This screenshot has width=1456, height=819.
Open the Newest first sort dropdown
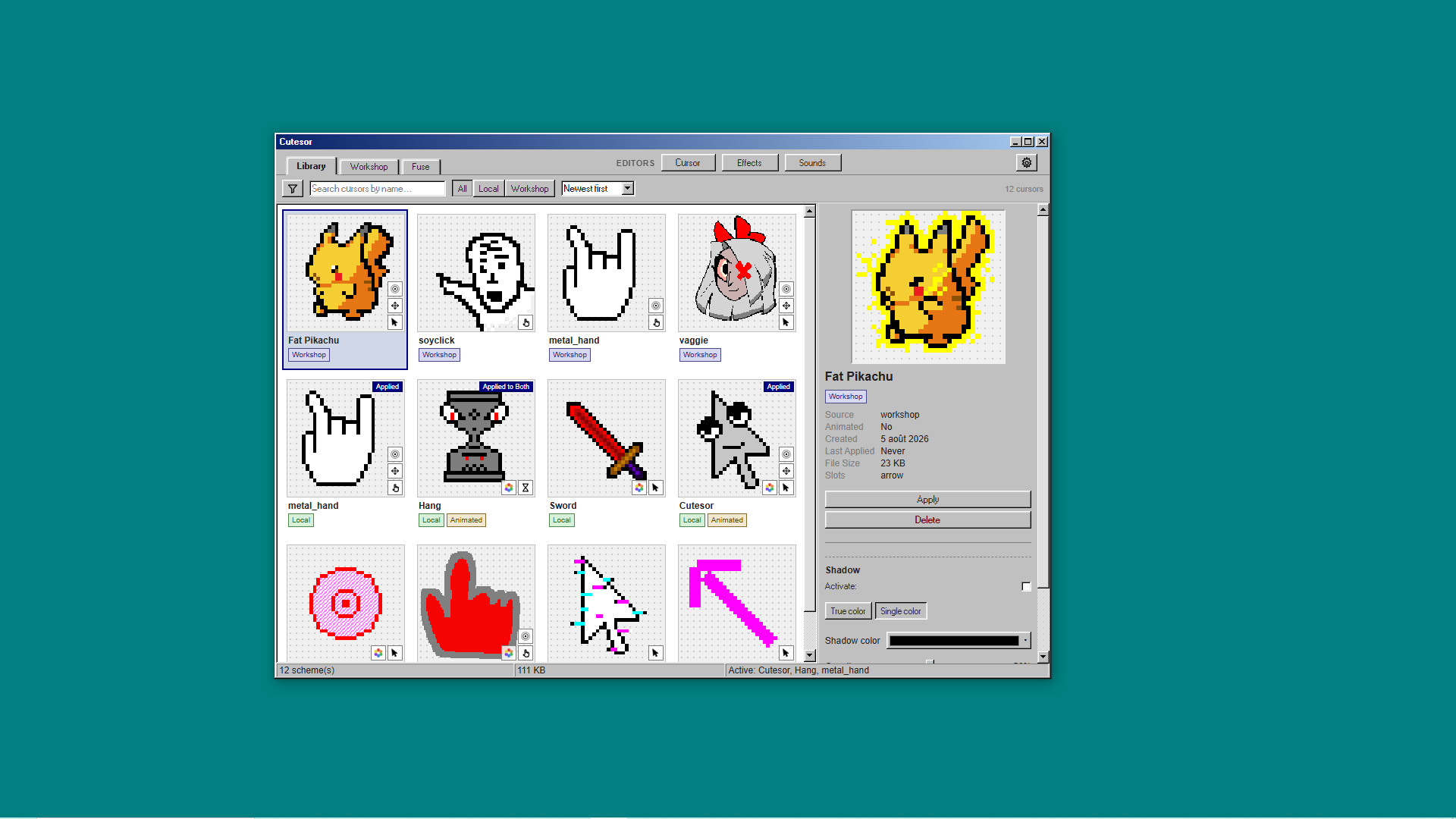[x=598, y=189]
